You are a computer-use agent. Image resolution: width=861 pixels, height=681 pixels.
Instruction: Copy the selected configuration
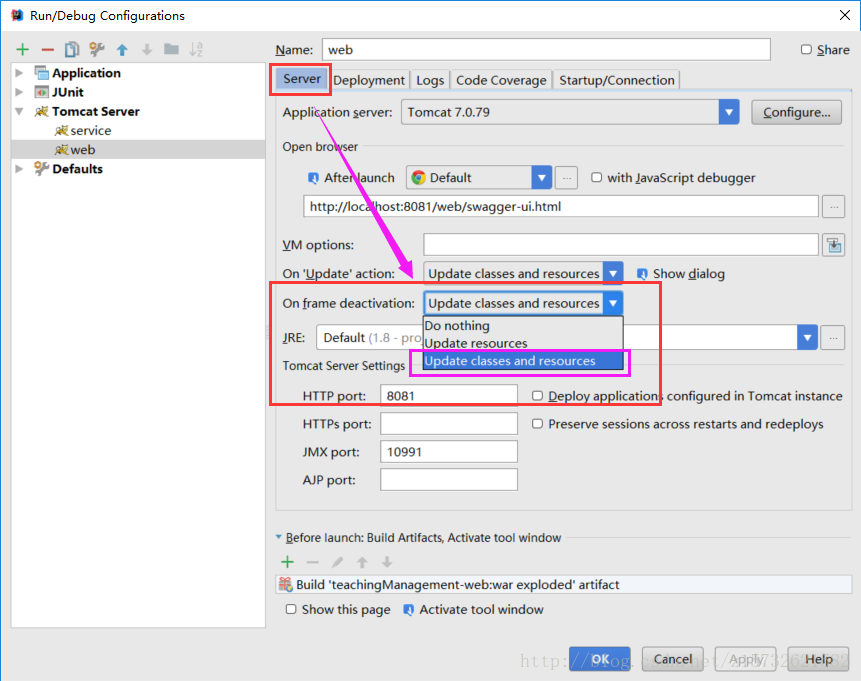[72, 49]
